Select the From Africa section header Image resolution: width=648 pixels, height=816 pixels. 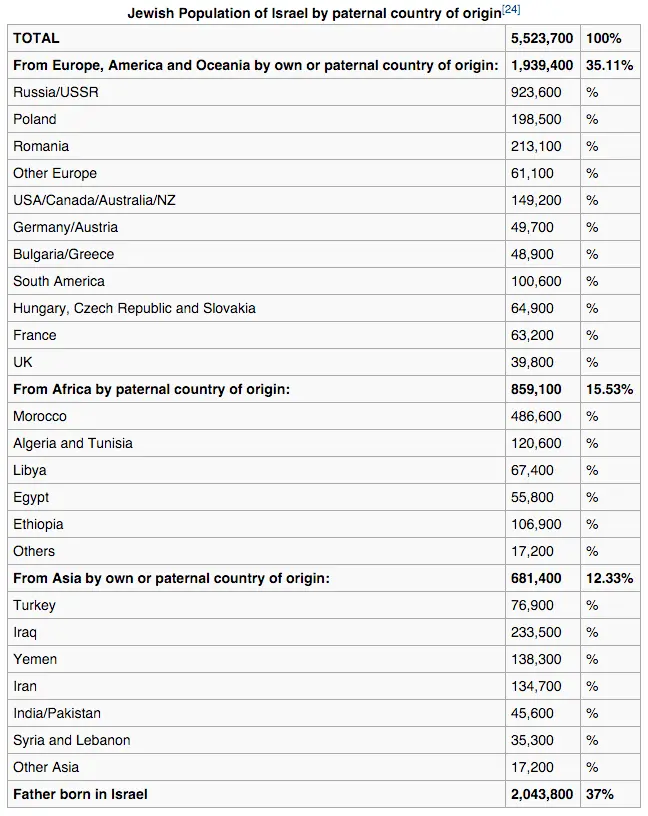pos(151,389)
